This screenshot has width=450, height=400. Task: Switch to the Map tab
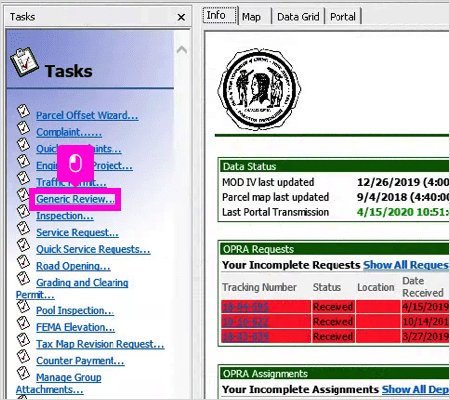click(x=251, y=17)
